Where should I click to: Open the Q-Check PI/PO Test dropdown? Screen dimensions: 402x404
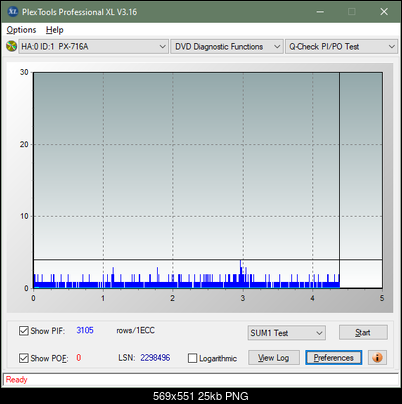click(341, 46)
